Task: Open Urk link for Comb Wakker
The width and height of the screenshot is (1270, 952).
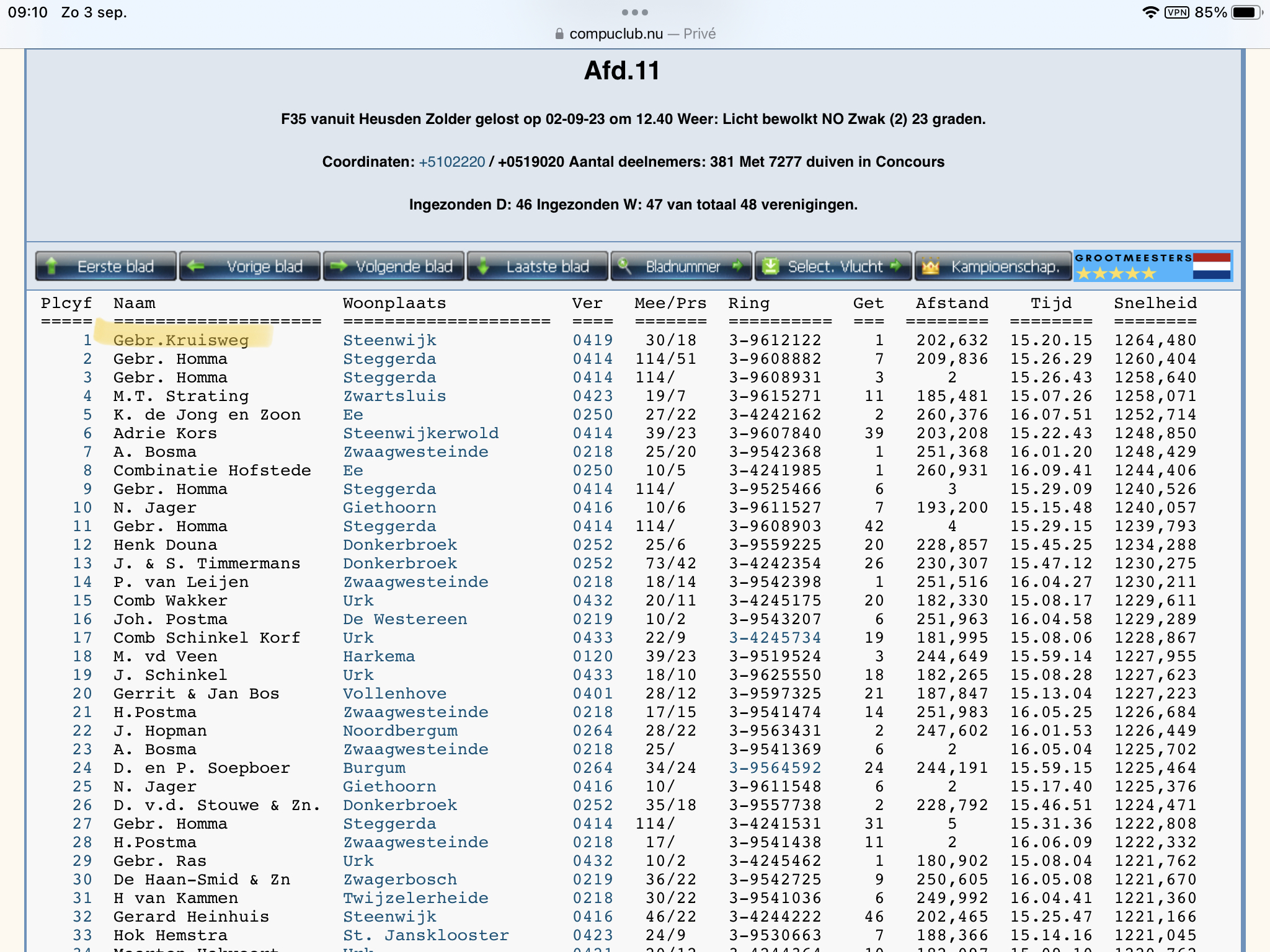Action: point(358,601)
